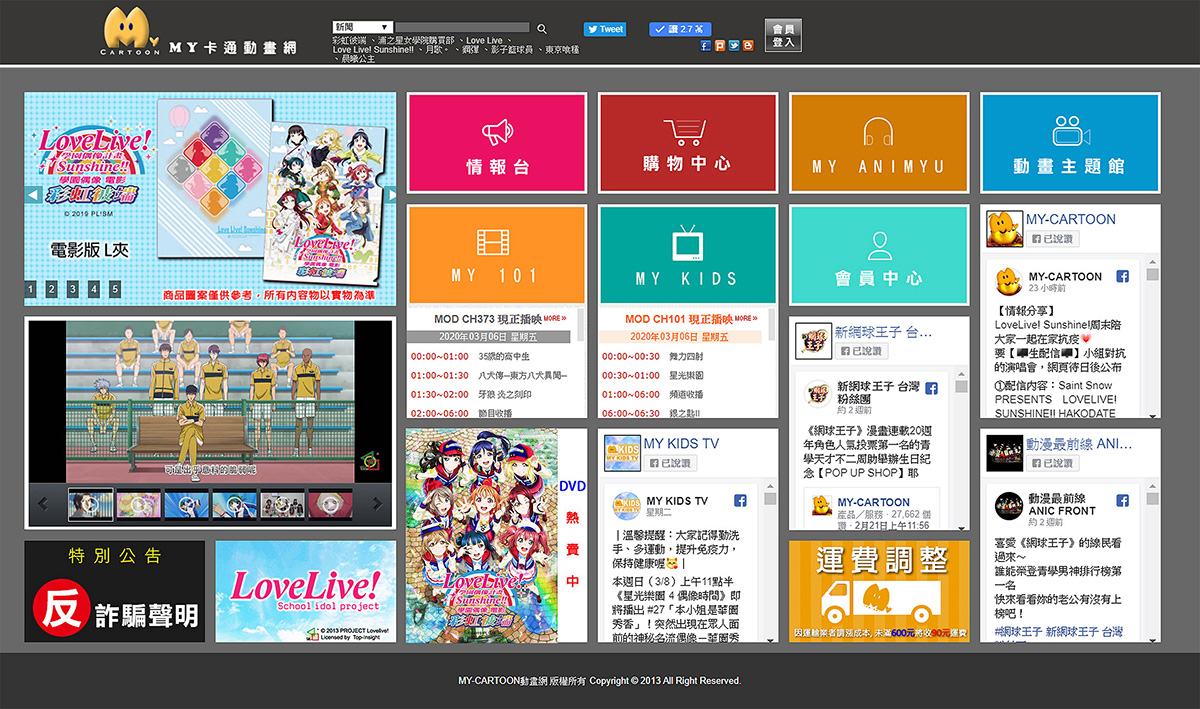This screenshot has height=709, width=1200.
Task: Click 已說讚 button under MY-CARTOON page
Action: pyautogui.click(x=1052, y=239)
